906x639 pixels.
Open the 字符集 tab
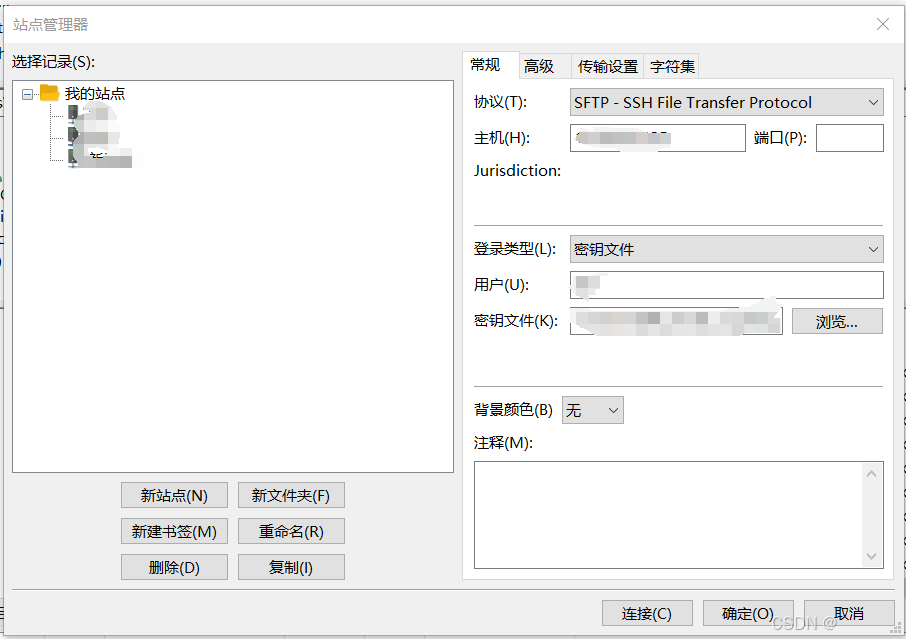tap(672, 66)
